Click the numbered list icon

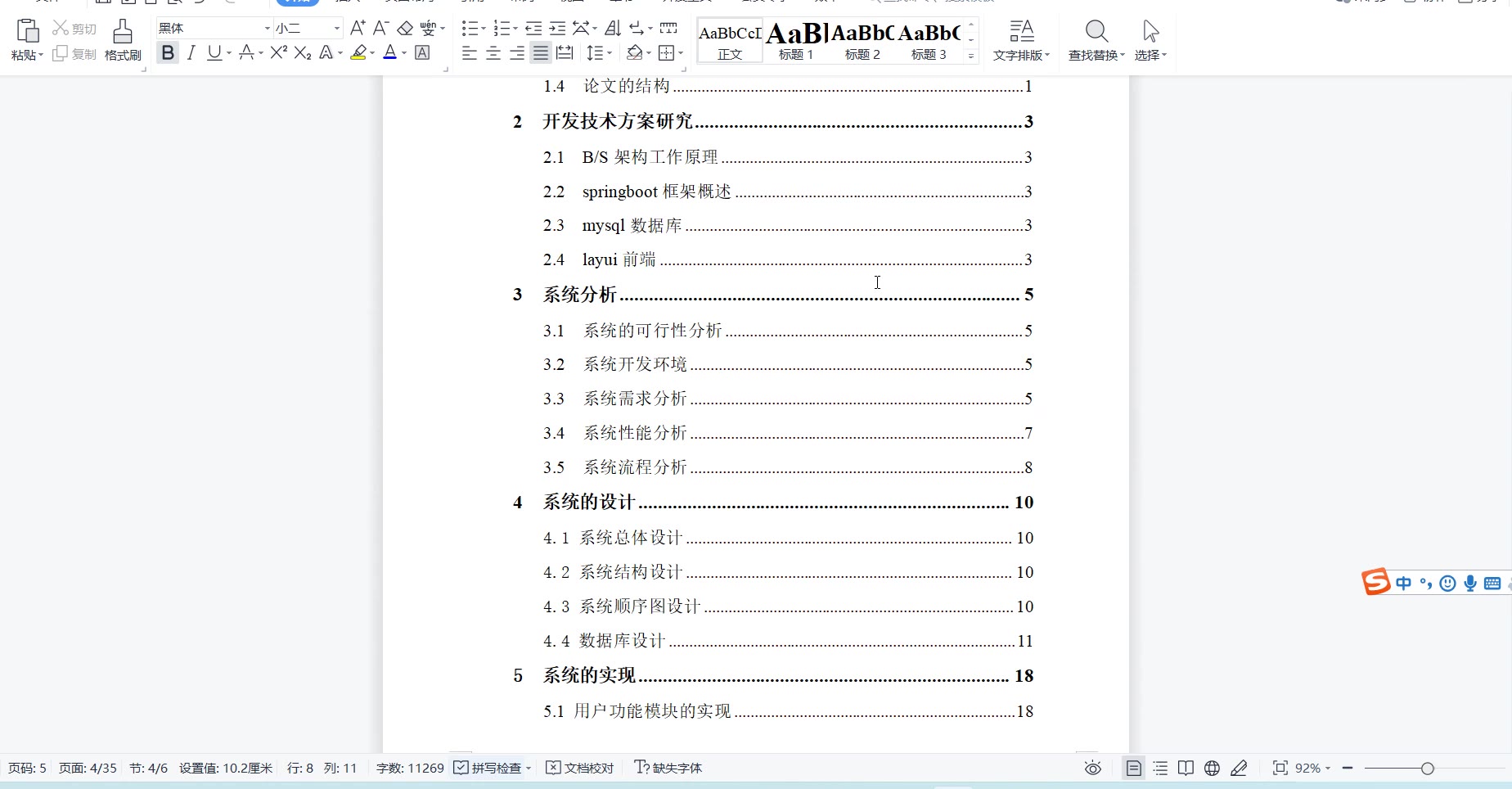click(x=502, y=29)
